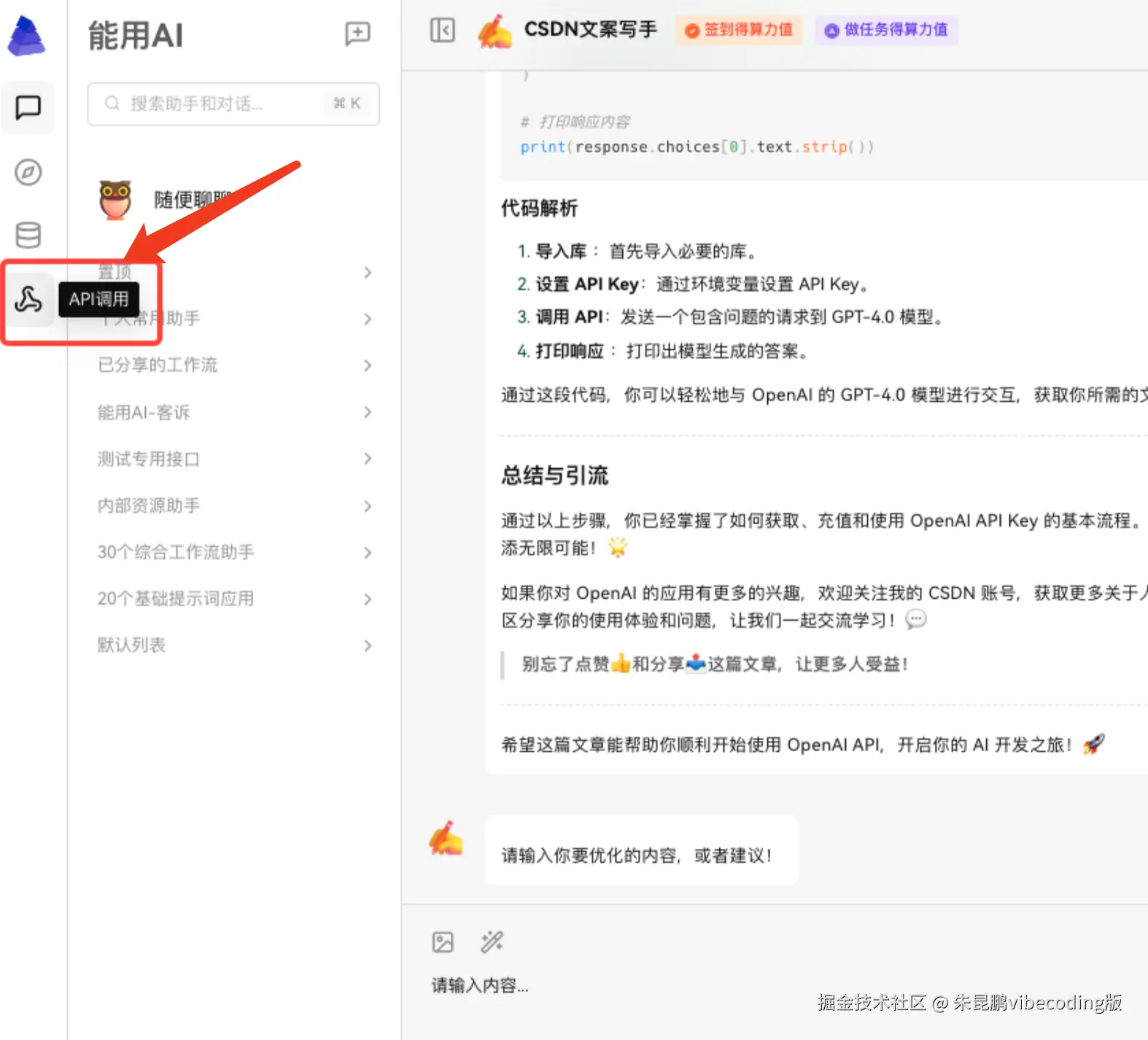Image resolution: width=1148 pixels, height=1040 pixels.
Task: Open the database knowledge base icon
Action: point(28,235)
